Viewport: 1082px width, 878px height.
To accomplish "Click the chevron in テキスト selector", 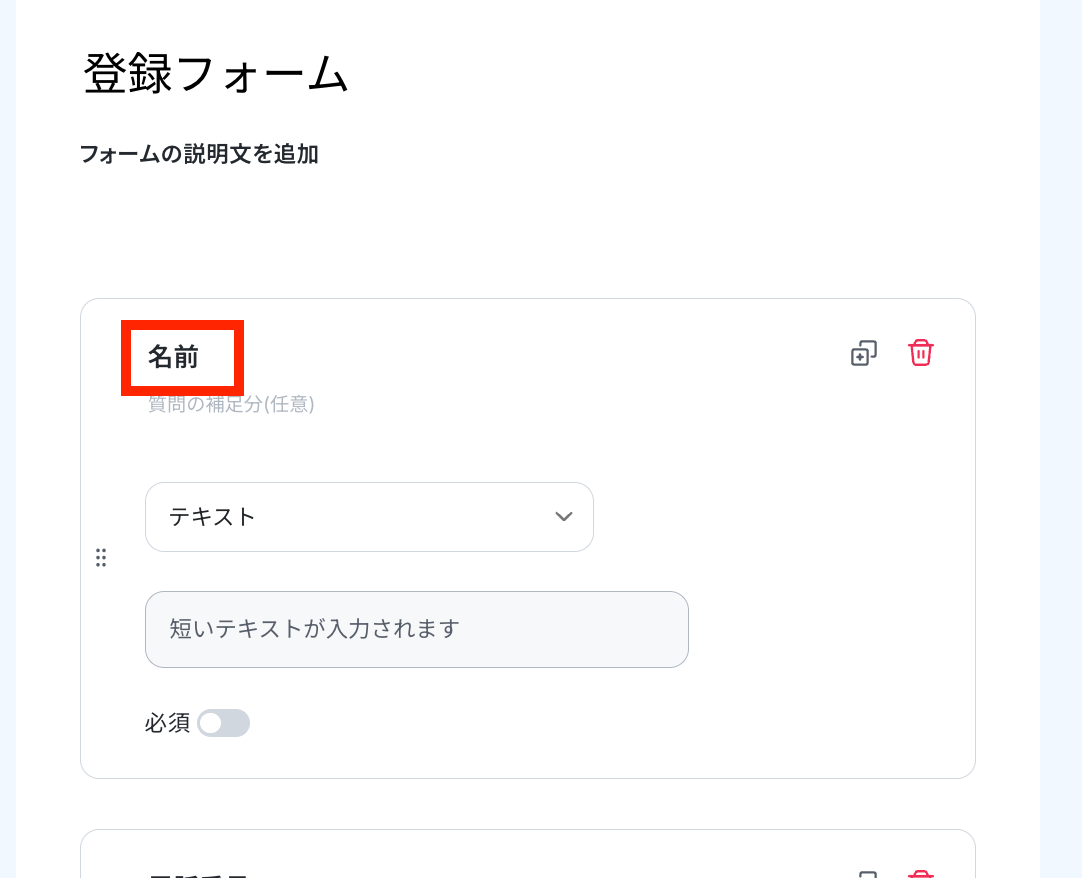I will point(564,516).
